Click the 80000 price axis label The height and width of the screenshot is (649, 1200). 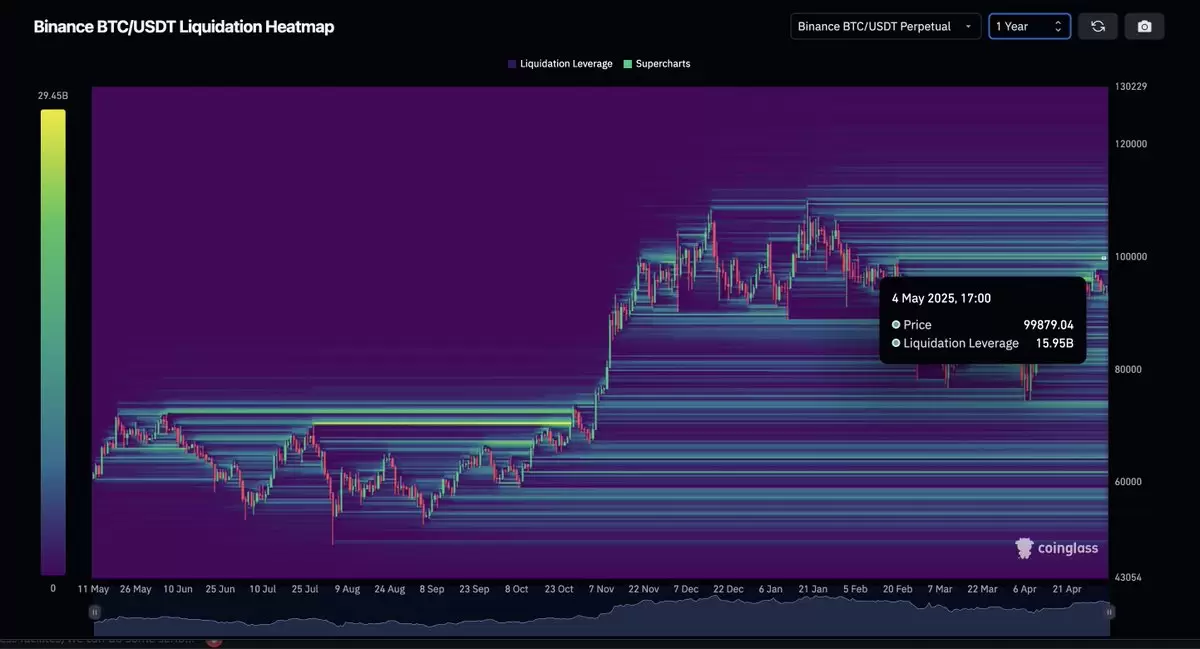click(x=1129, y=369)
